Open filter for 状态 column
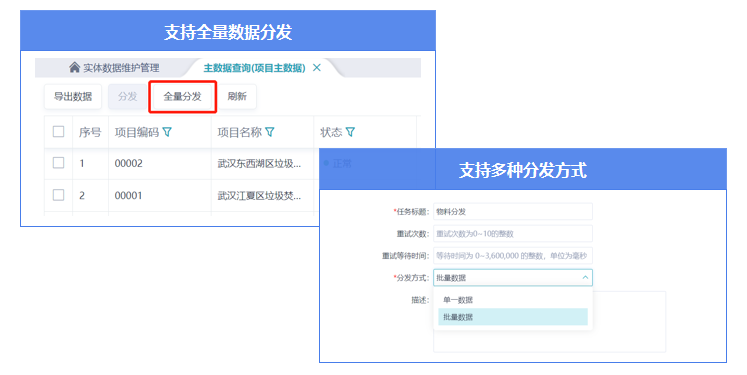747x375 pixels. pyautogui.click(x=350, y=132)
